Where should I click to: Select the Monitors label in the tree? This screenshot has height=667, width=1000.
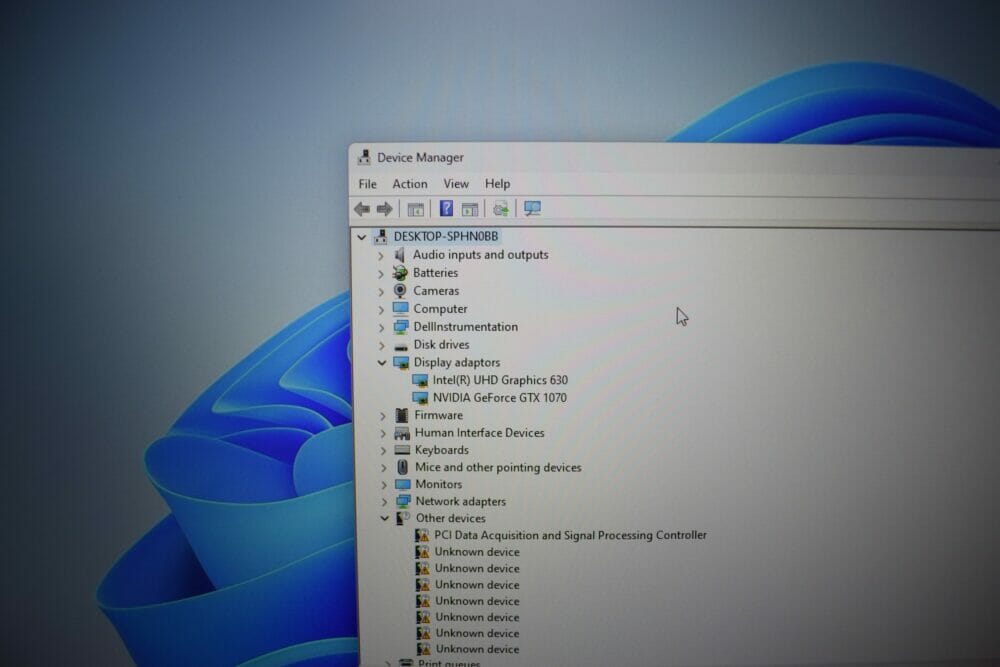click(x=439, y=484)
